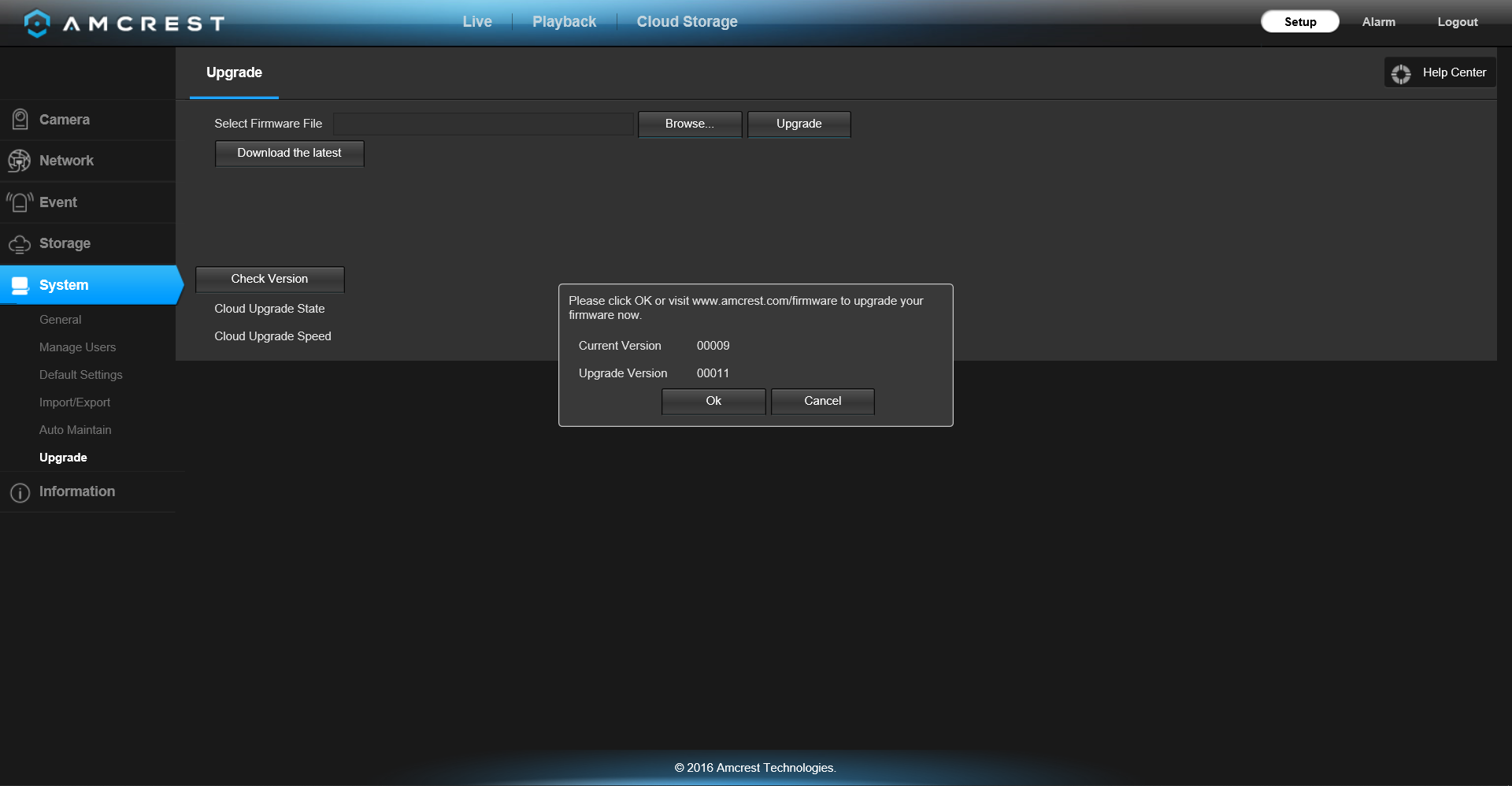This screenshot has width=1512, height=786.
Task: Select the Network globe icon
Action: point(19,161)
